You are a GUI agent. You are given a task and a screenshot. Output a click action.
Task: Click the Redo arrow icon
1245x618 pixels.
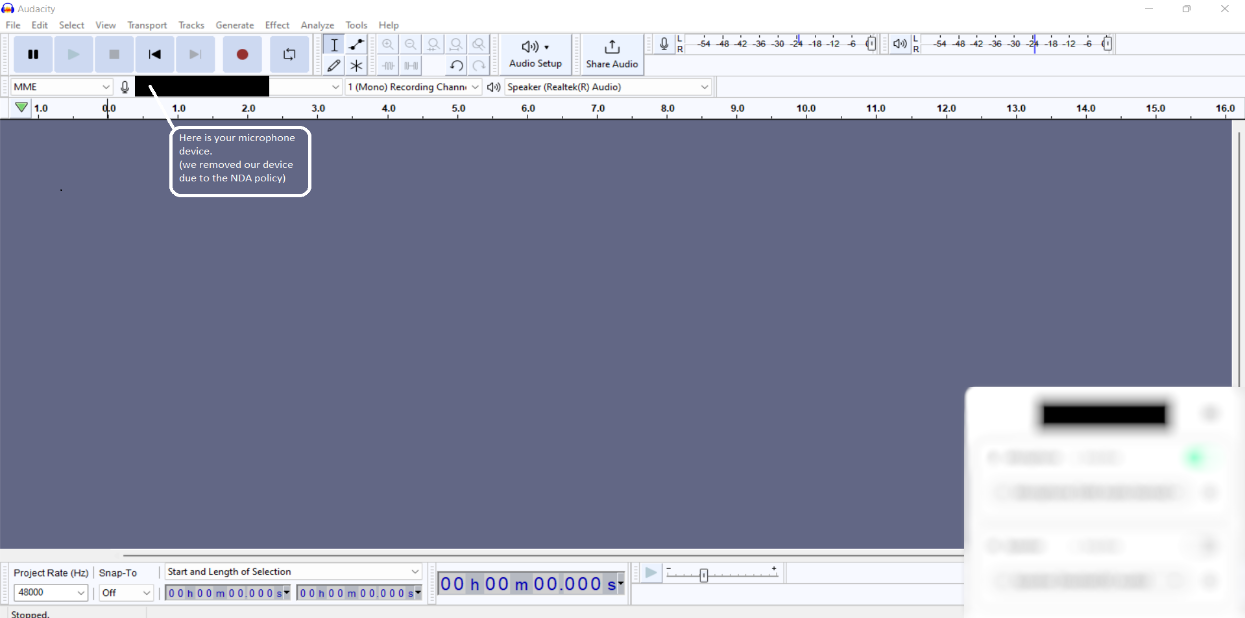tap(479, 66)
